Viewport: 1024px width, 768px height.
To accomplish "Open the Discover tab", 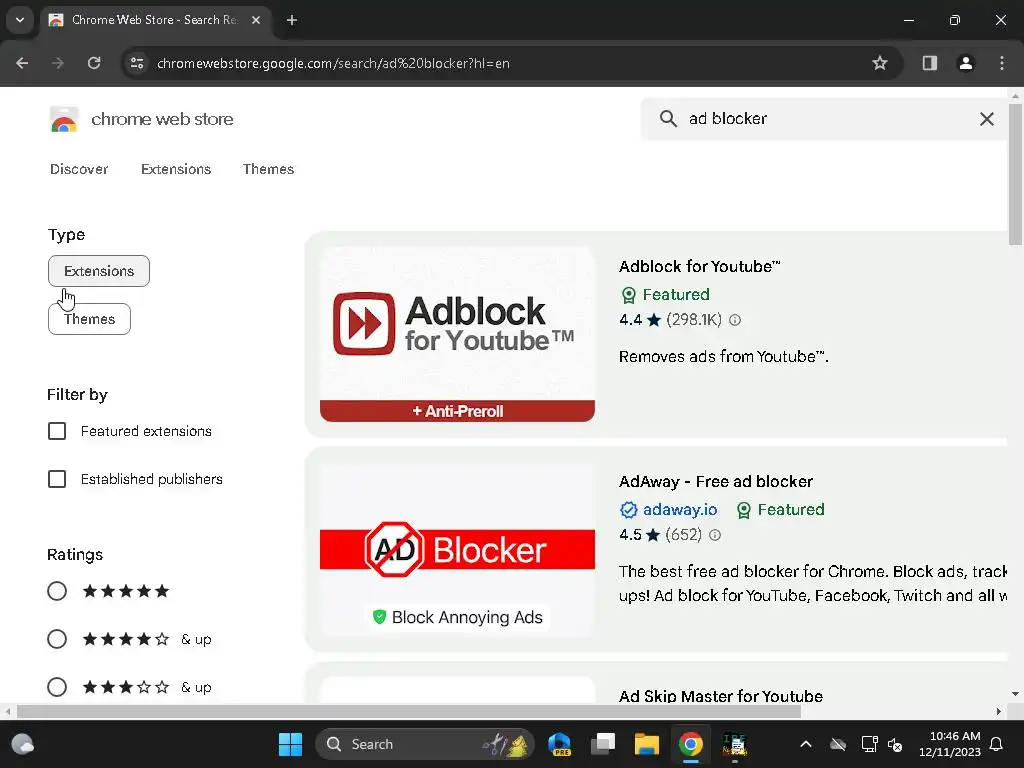I will click(79, 169).
